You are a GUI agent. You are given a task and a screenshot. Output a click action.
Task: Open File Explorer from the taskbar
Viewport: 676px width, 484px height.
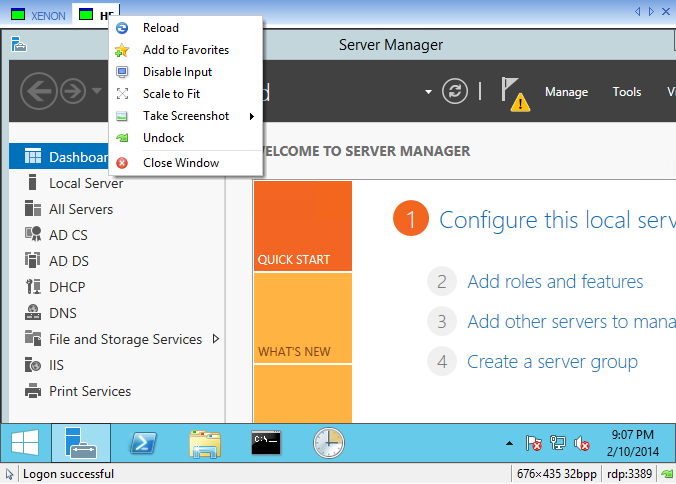pos(205,443)
